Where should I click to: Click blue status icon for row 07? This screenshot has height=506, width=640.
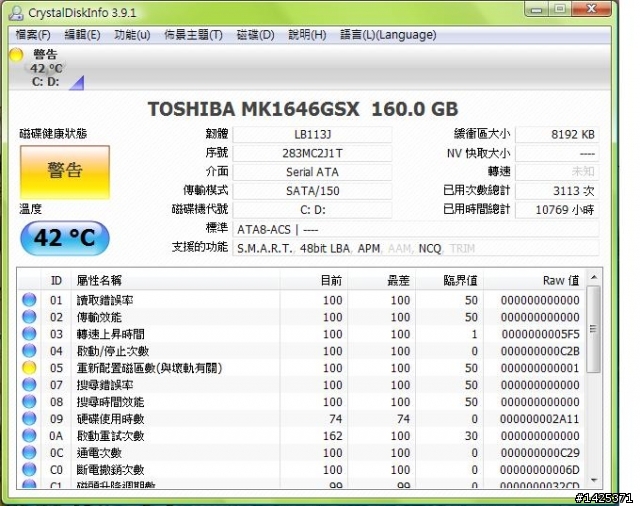pos(29,385)
